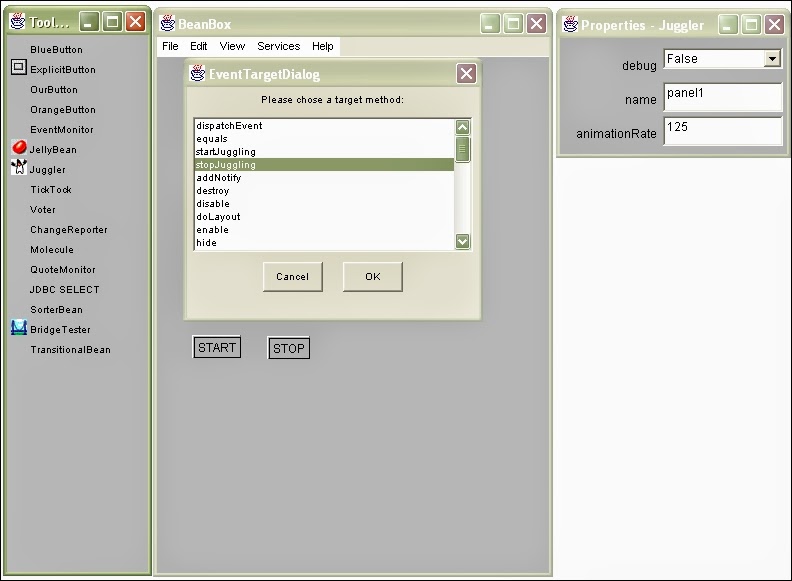Select equals in the method list

(324, 139)
